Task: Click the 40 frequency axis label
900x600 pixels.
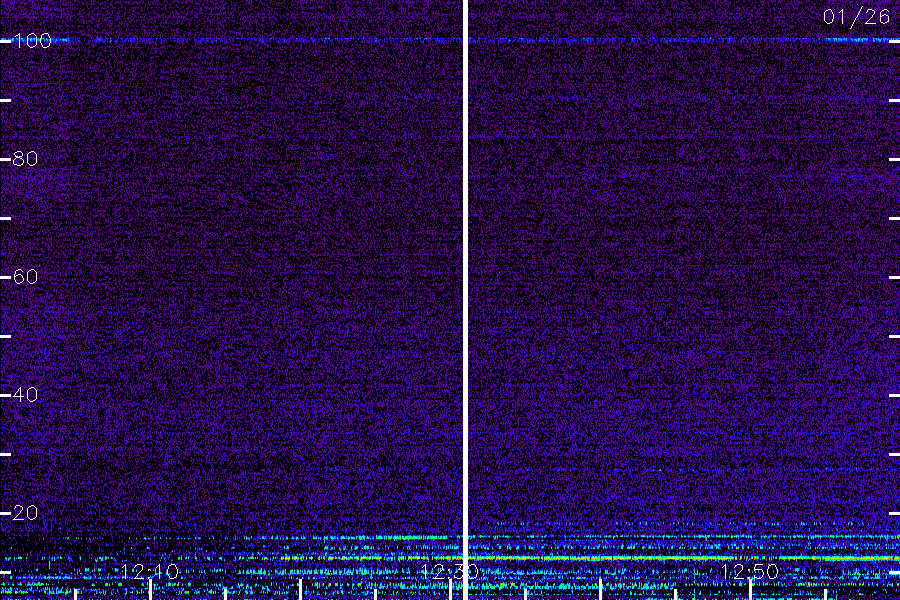Action: click(25, 395)
